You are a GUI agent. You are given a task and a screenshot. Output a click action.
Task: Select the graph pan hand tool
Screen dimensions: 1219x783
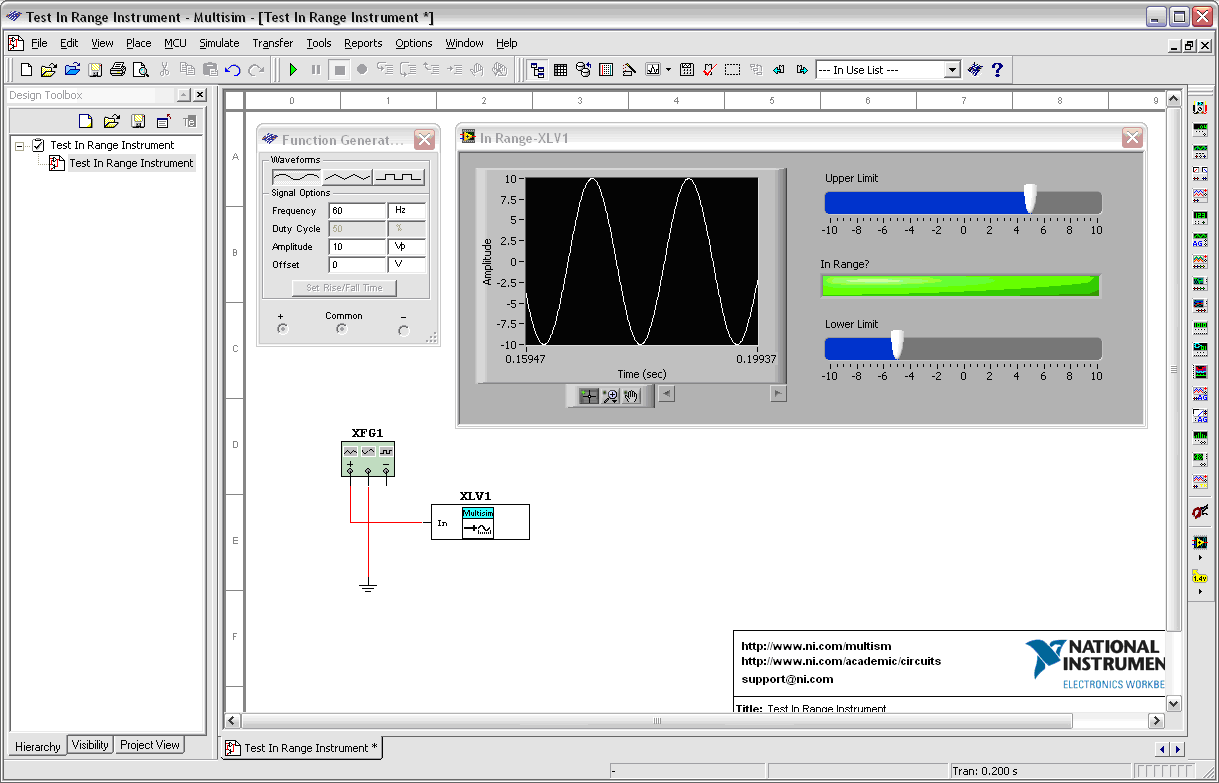pos(632,395)
